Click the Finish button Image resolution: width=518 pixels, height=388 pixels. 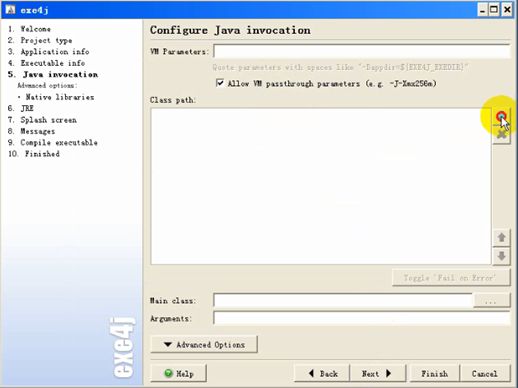(435, 373)
